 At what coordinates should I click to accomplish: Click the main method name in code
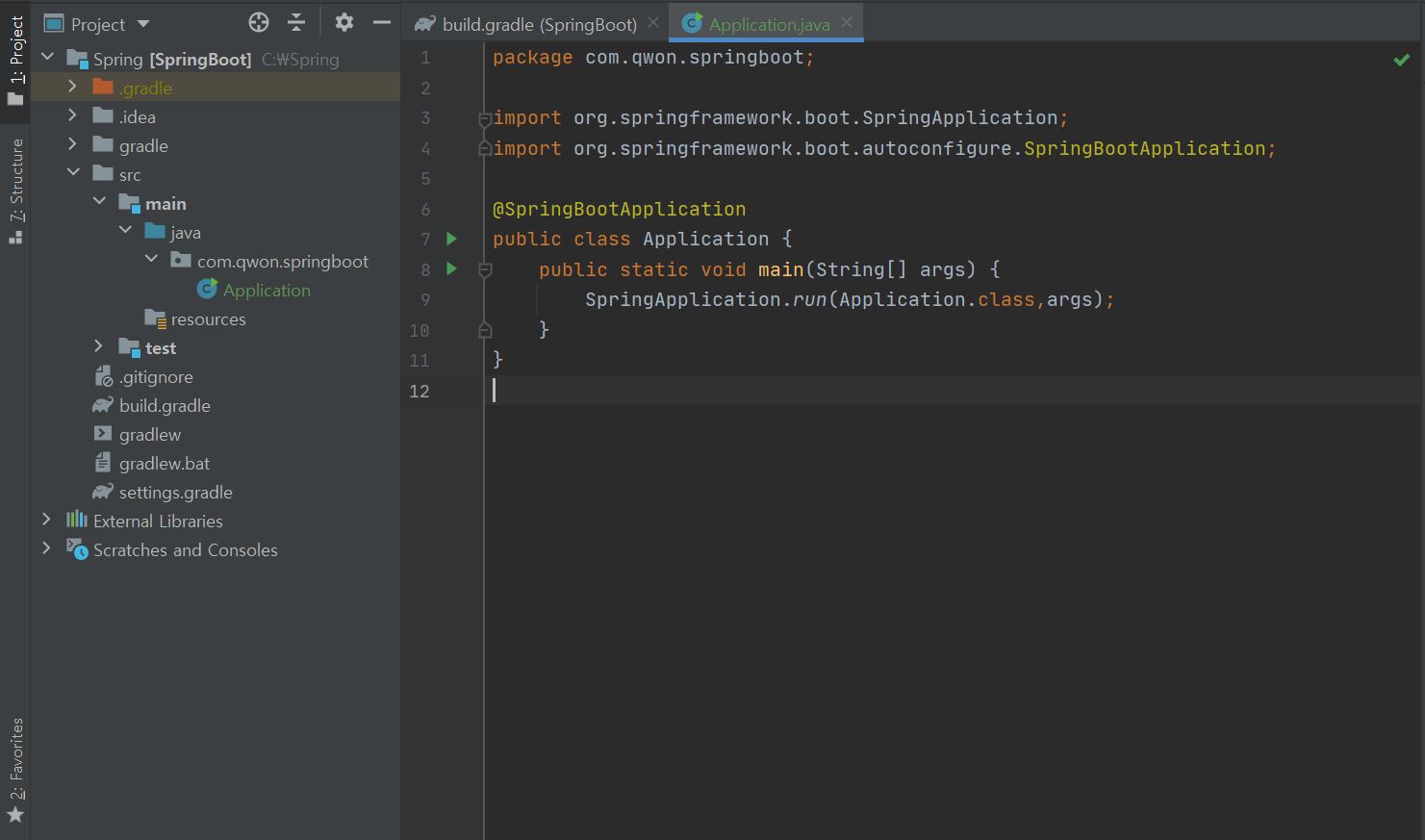click(x=780, y=269)
